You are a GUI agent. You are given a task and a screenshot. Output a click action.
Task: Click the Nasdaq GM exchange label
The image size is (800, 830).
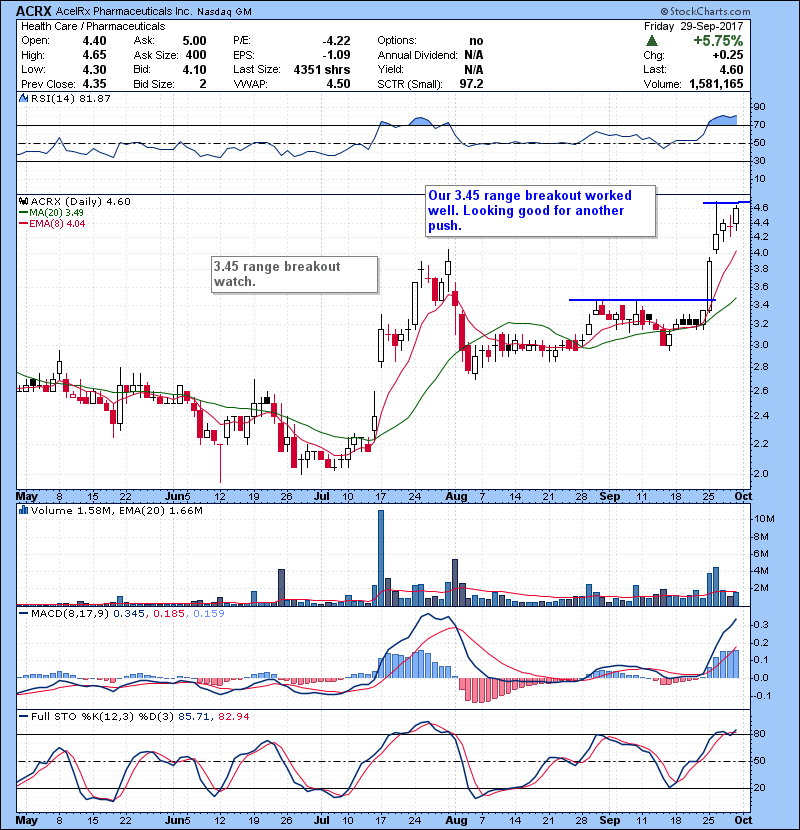pos(224,11)
